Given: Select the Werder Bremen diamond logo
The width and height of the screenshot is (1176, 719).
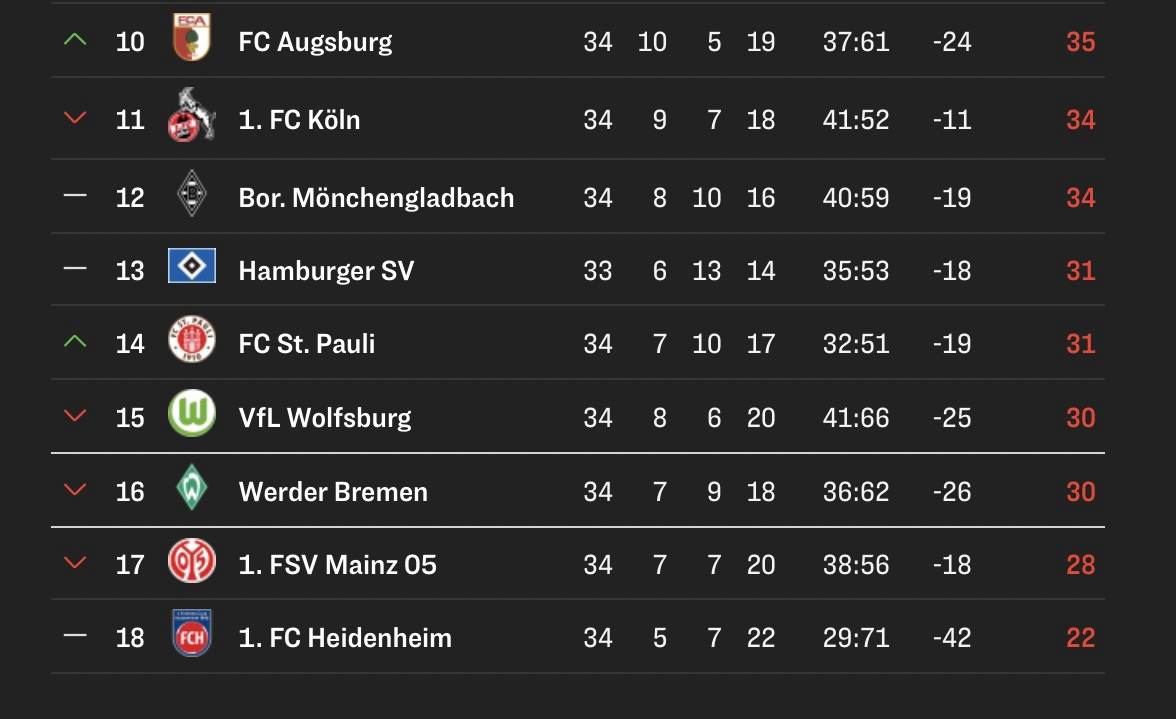Looking at the screenshot, I should pyautogui.click(x=191, y=489).
